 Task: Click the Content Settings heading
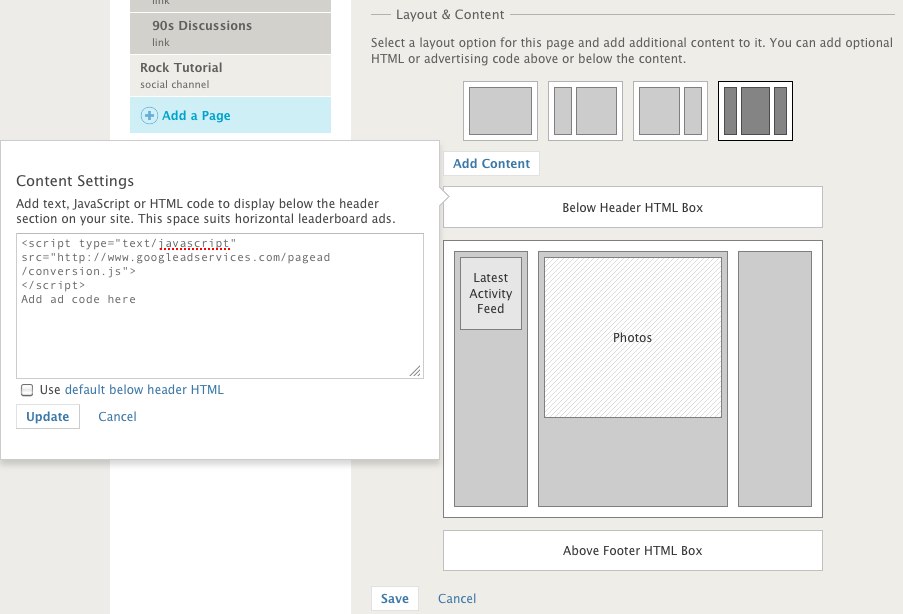(75, 181)
